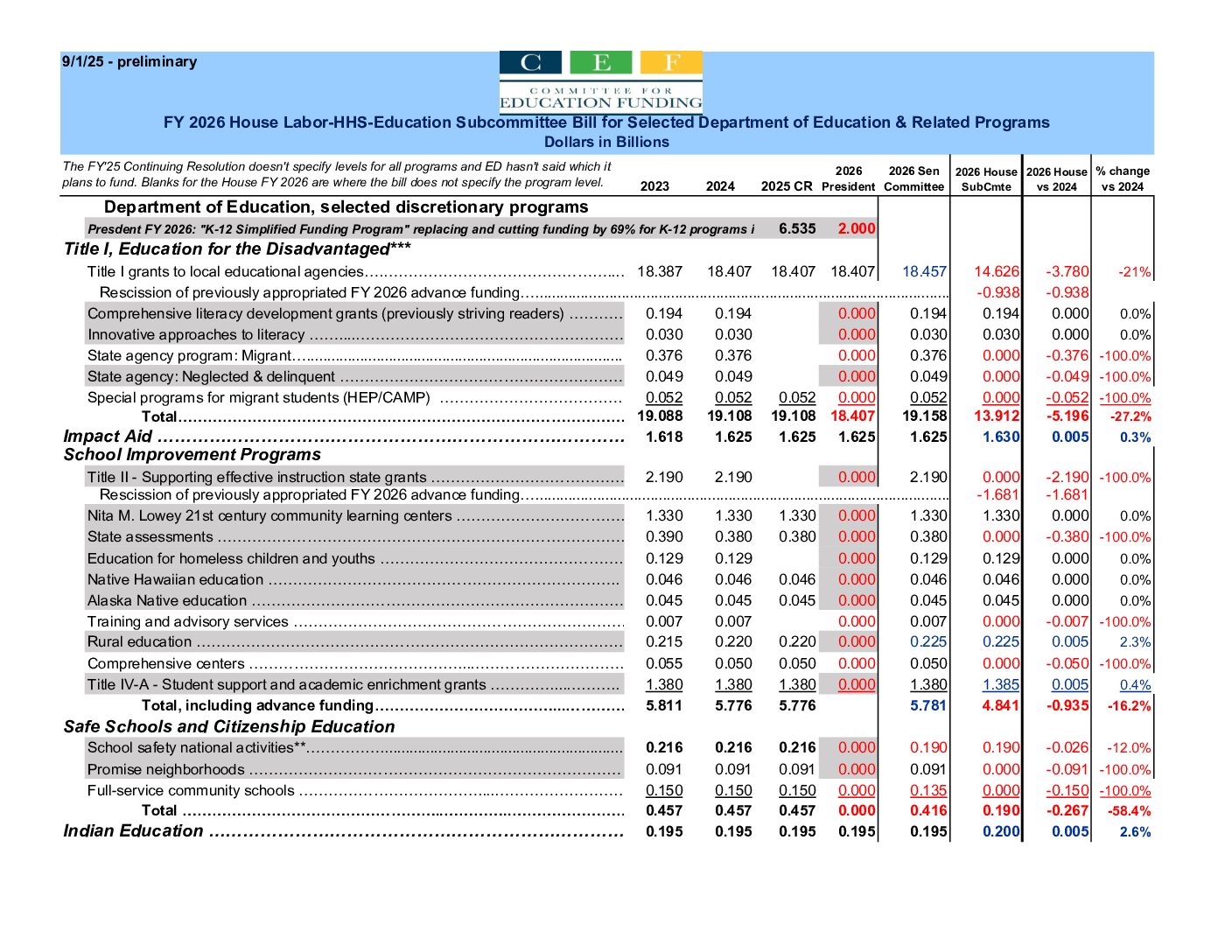The width and height of the screenshot is (1232, 952).
Task: Select the 2025 CR column header
Action: pos(785,186)
